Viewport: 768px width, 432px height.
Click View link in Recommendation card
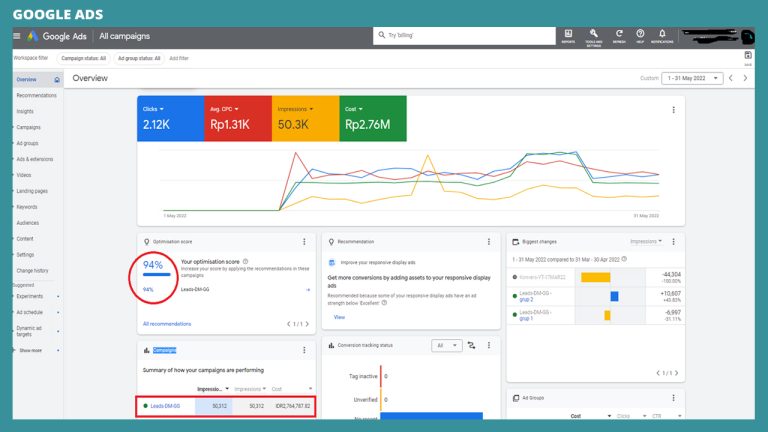[339, 317]
